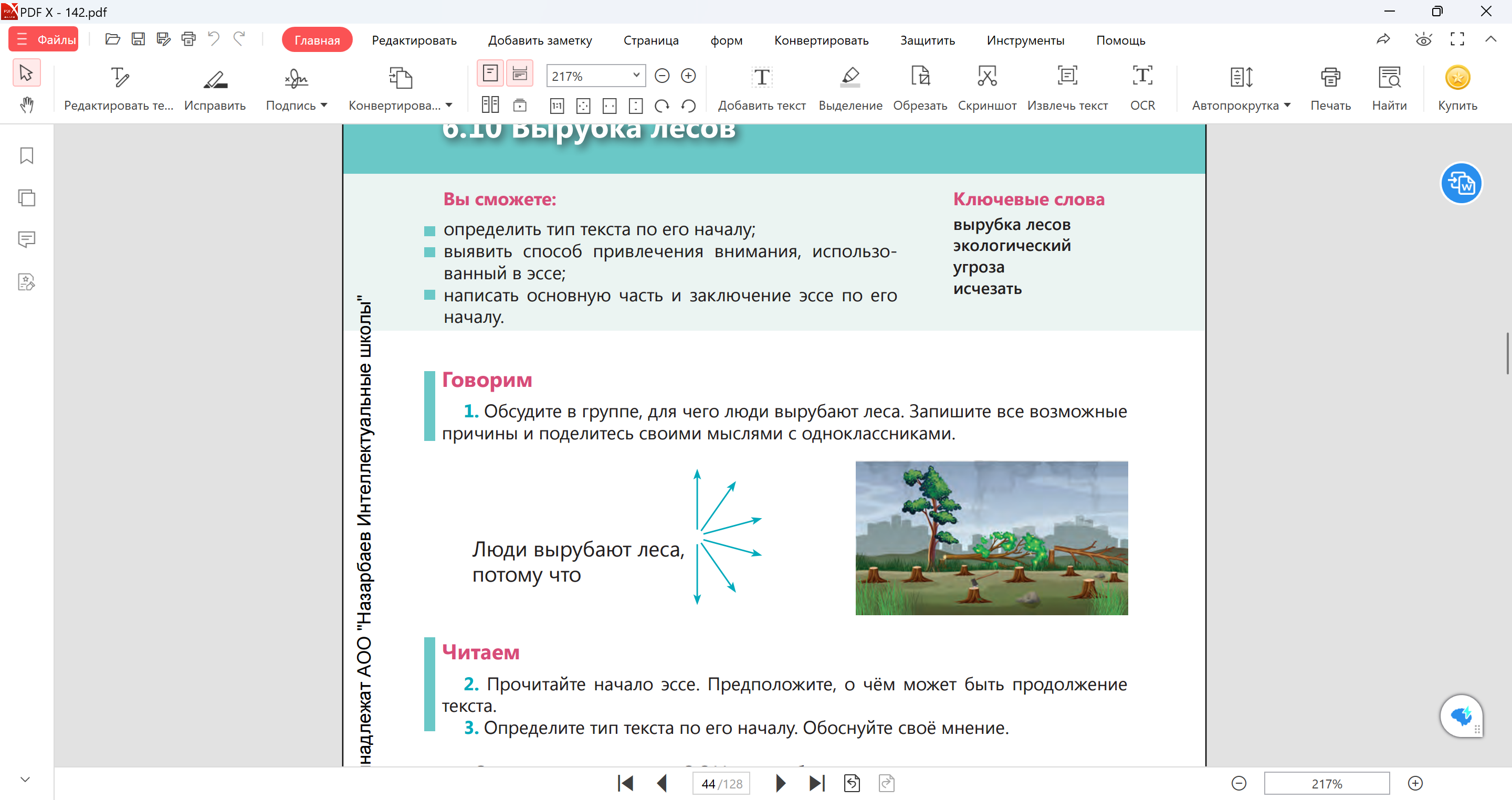Image resolution: width=1512 pixels, height=800 pixels.
Task: Go to the next page arrow
Action: tap(780, 783)
